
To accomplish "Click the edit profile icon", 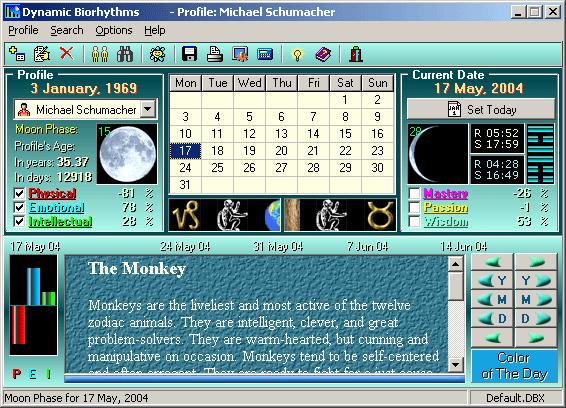I will (x=42, y=54).
